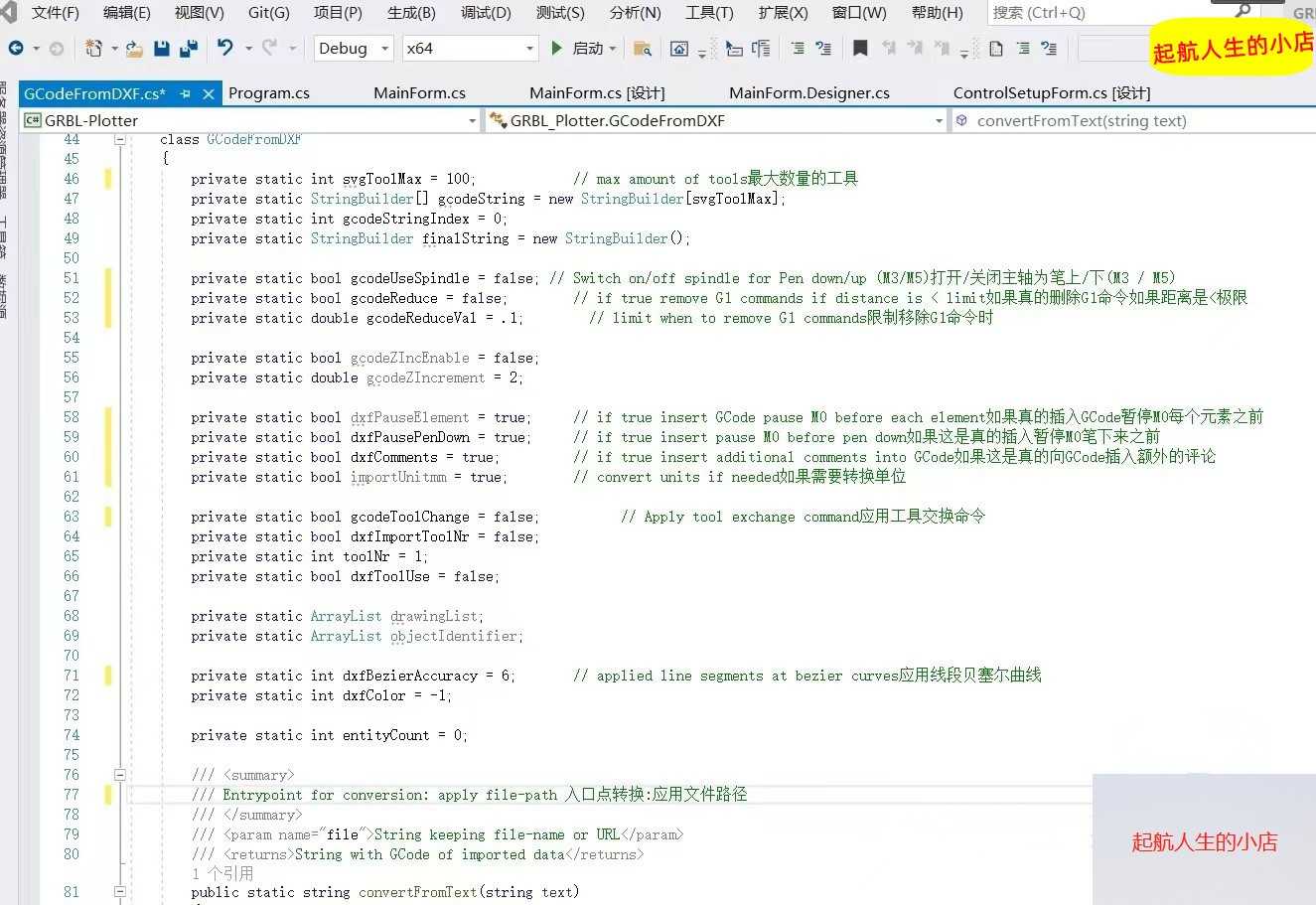Click the Save file icon
Screen dimensions: 1316x905
pyautogui.click(x=161, y=48)
